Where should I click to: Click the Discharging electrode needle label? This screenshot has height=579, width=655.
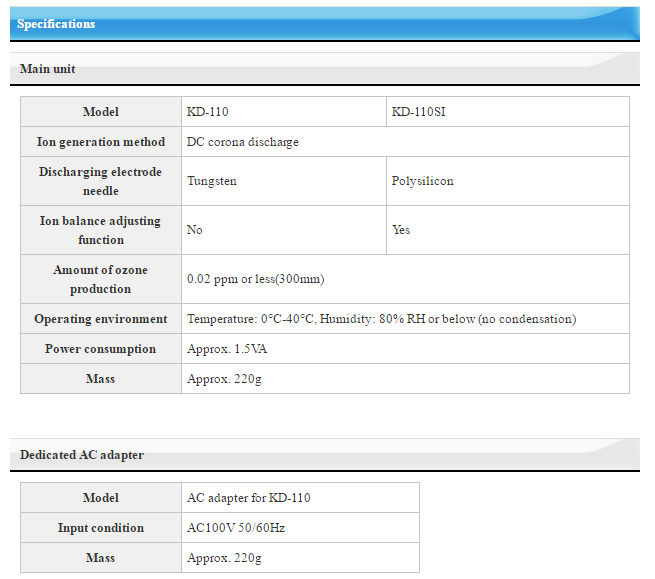click(101, 181)
